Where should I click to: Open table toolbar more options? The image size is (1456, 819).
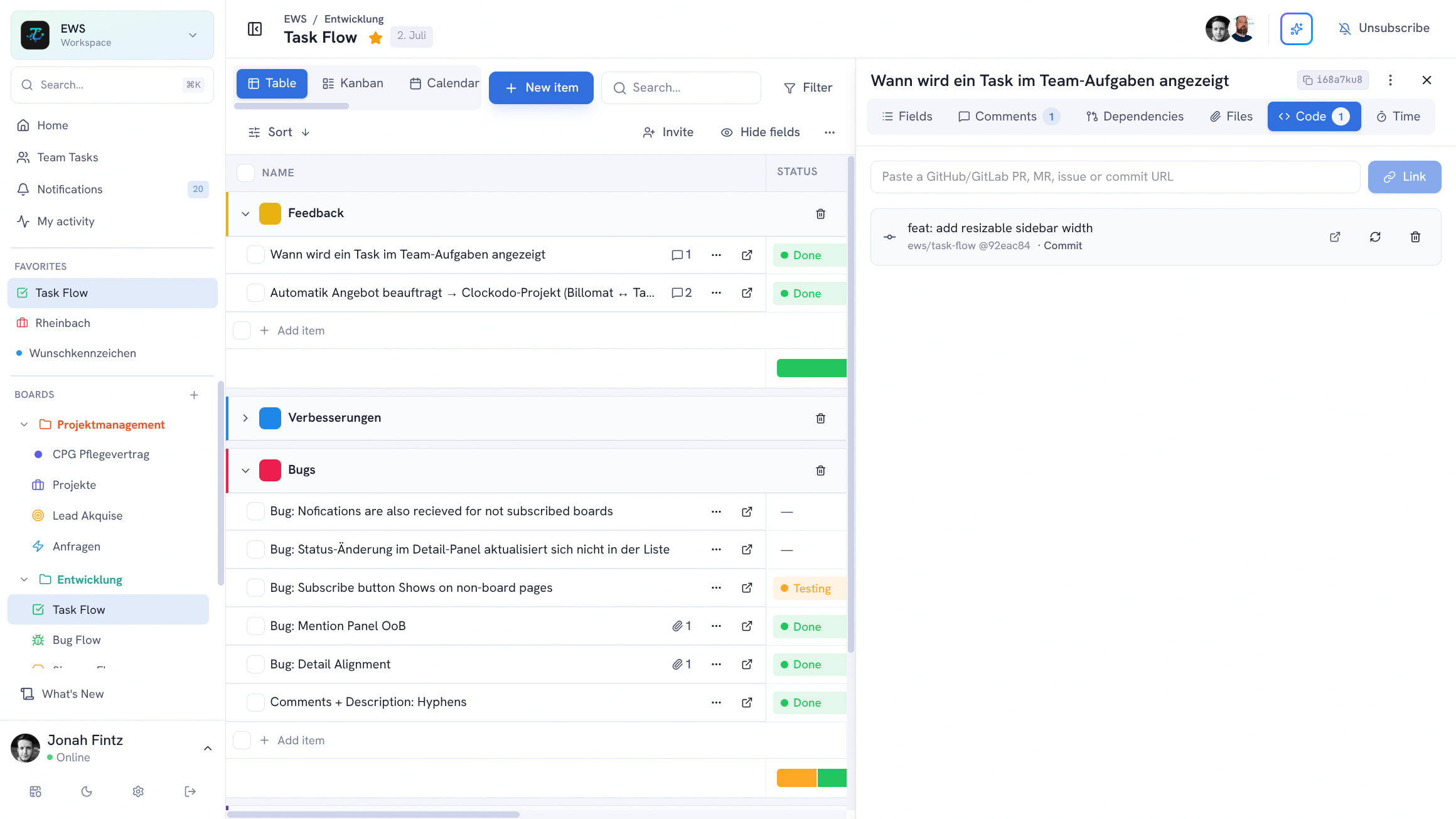pyautogui.click(x=830, y=132)
